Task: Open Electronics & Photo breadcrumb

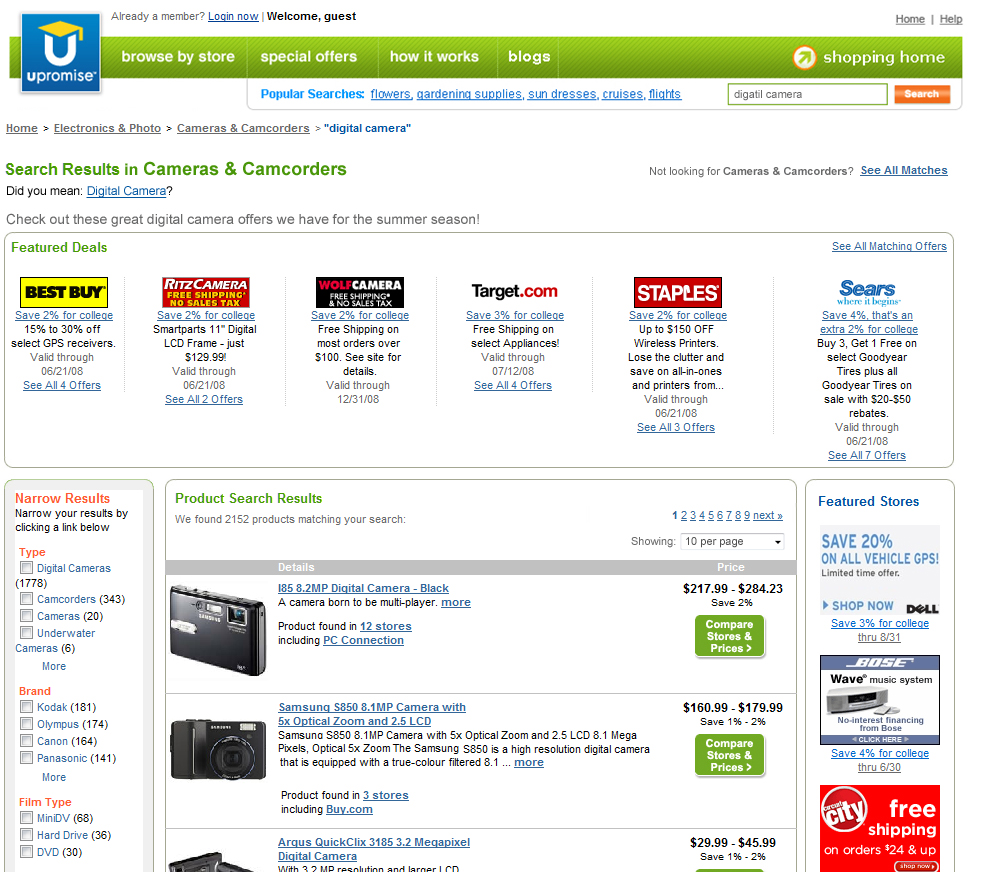Action: click(x=107, y=128)
